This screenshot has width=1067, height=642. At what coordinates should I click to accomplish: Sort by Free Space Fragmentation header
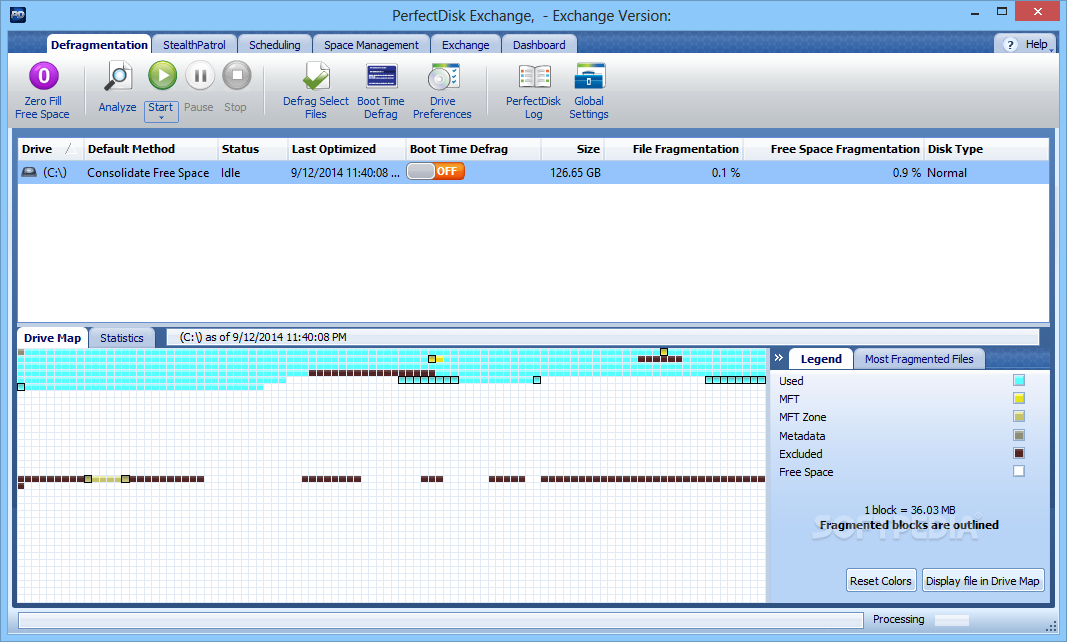(x=834, y=149)
